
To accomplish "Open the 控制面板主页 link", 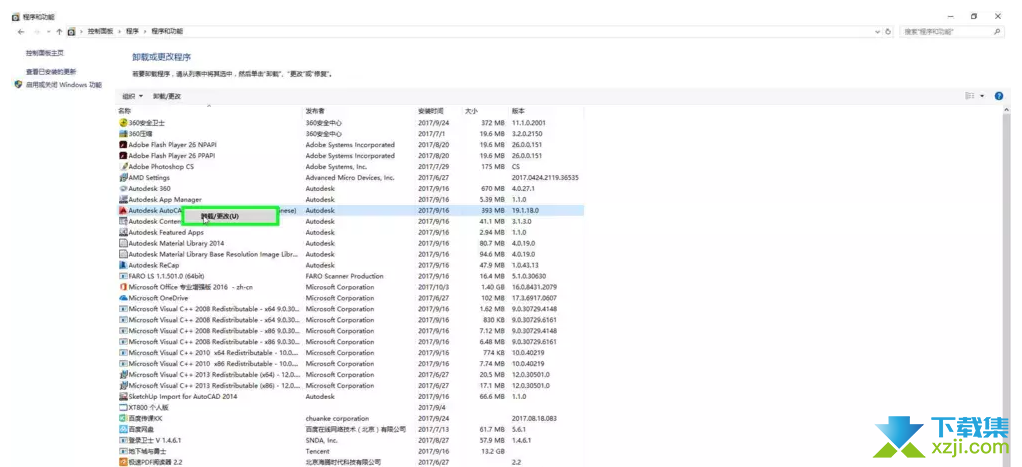I will [45, 53].
